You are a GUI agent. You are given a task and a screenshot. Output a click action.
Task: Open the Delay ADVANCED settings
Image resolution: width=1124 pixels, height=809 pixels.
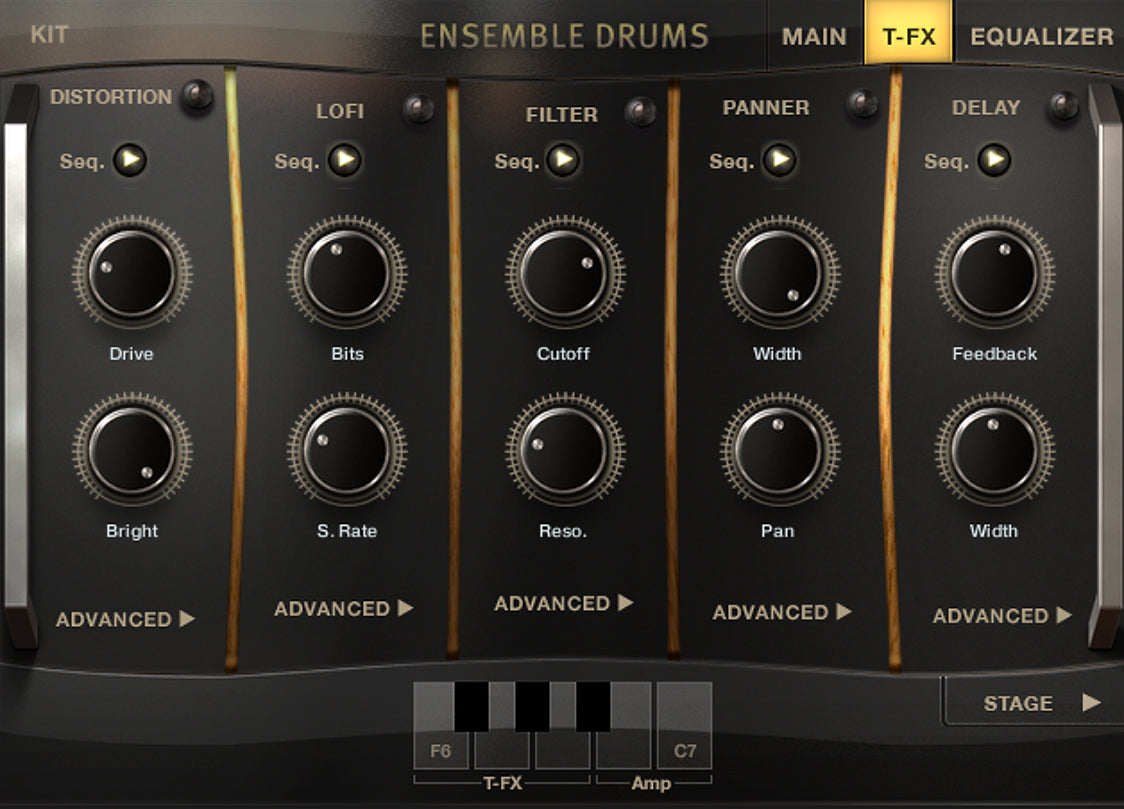(1002, 615)
